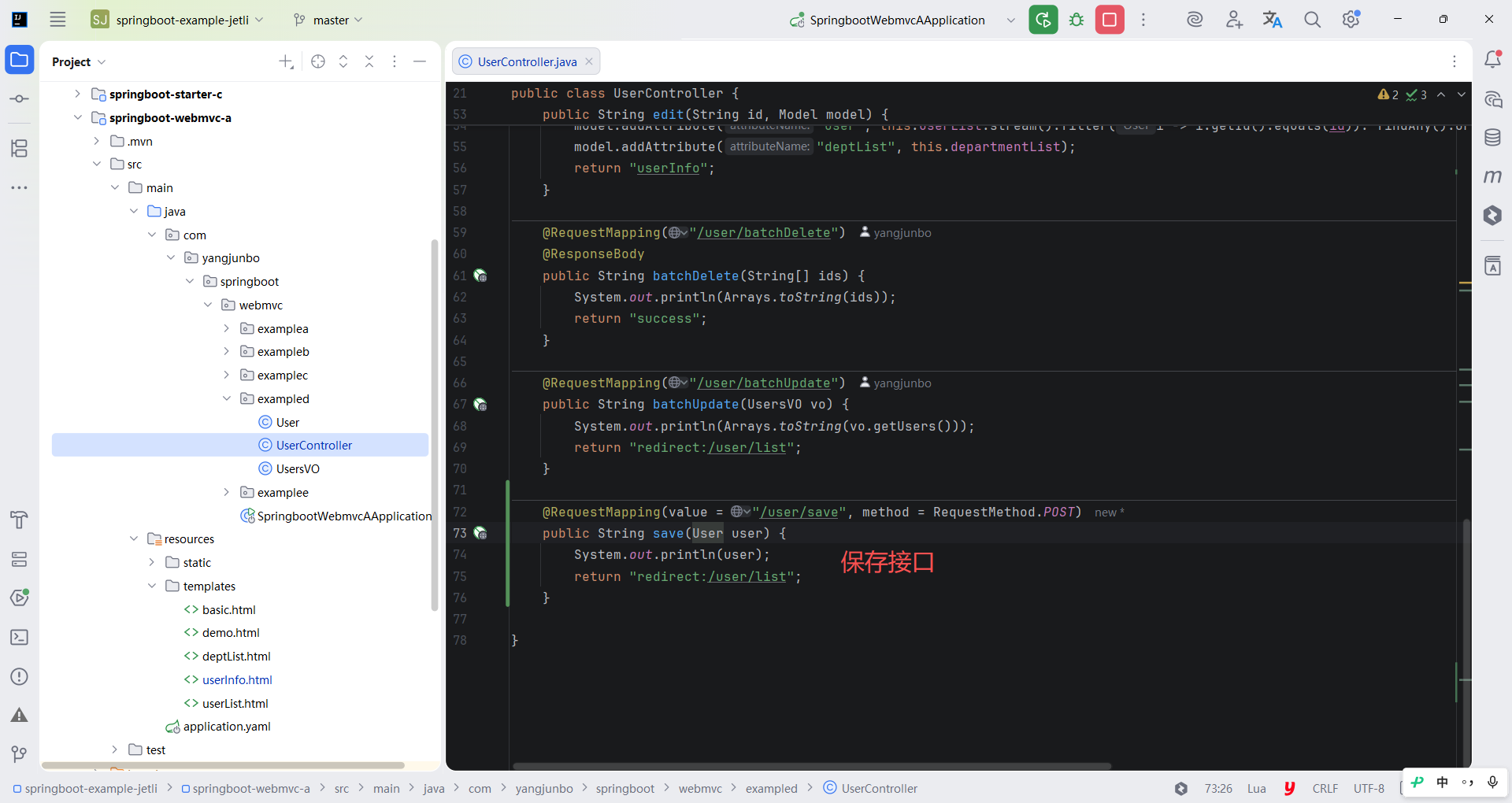This screenshot has height=803, width=1512.
Task: Open project switcher springboot-example-jetli
Action: [x=177, y=20]
